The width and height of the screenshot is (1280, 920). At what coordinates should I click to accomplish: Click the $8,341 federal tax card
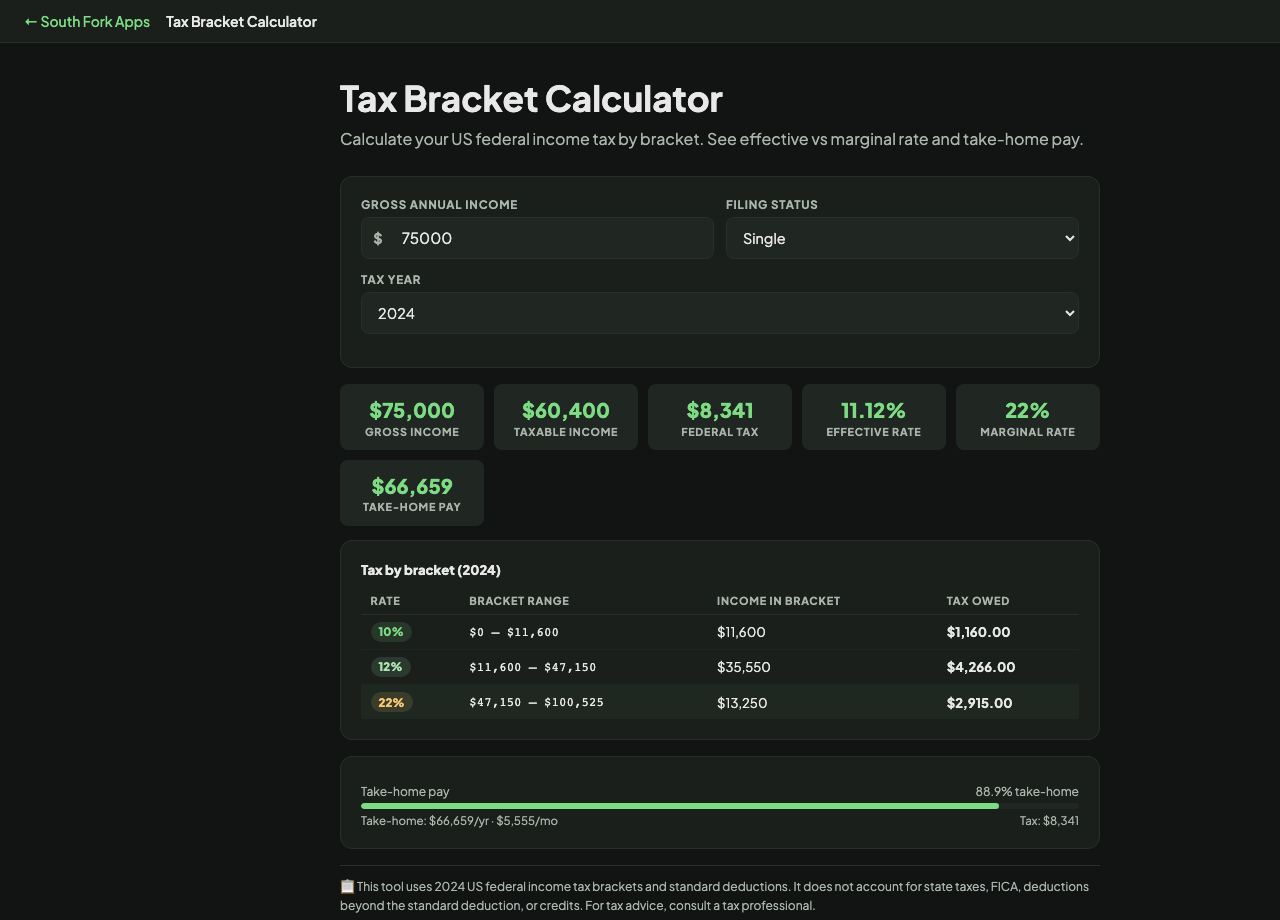click(720, 417)
